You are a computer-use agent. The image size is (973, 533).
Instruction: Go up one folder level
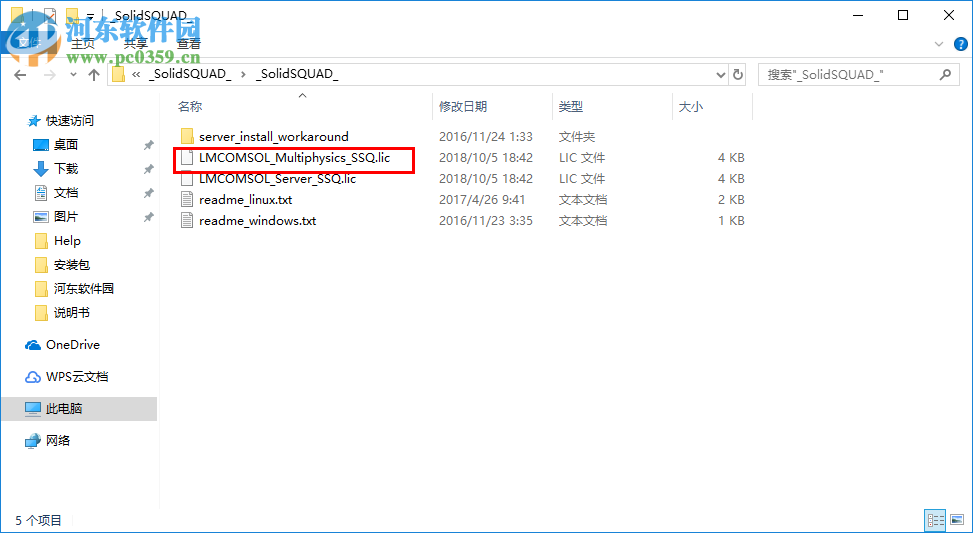coord(94,74)
